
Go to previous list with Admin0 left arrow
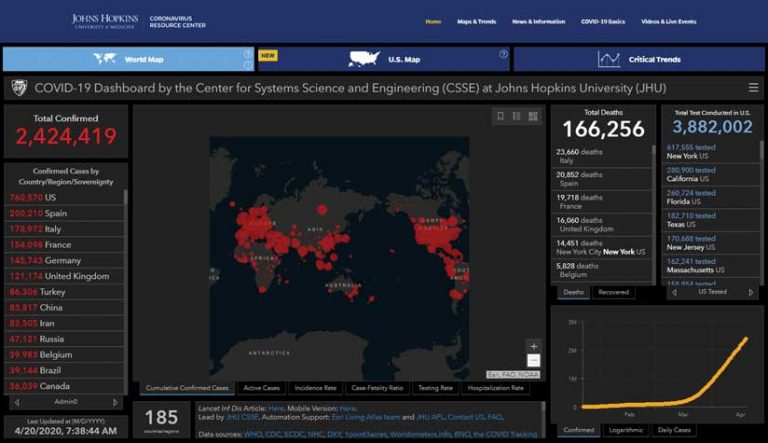[x=17, y=402]
